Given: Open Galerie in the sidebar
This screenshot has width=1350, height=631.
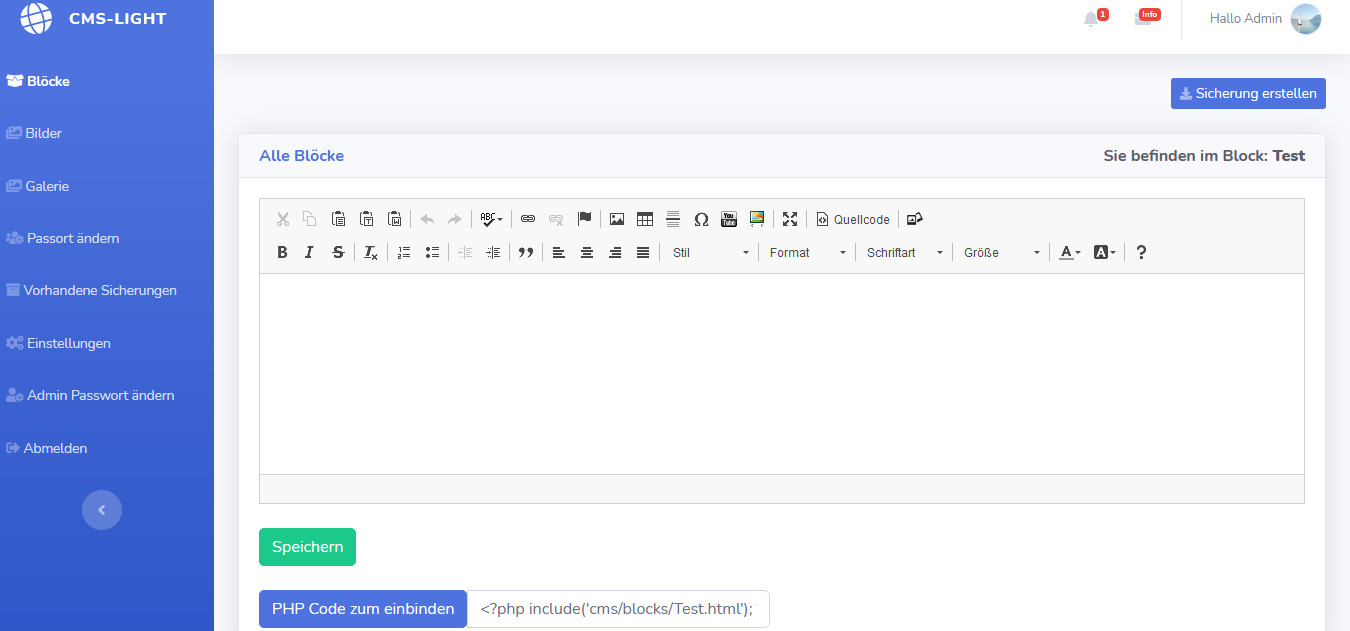Looking at the screenshot, I should coord(47,186).
